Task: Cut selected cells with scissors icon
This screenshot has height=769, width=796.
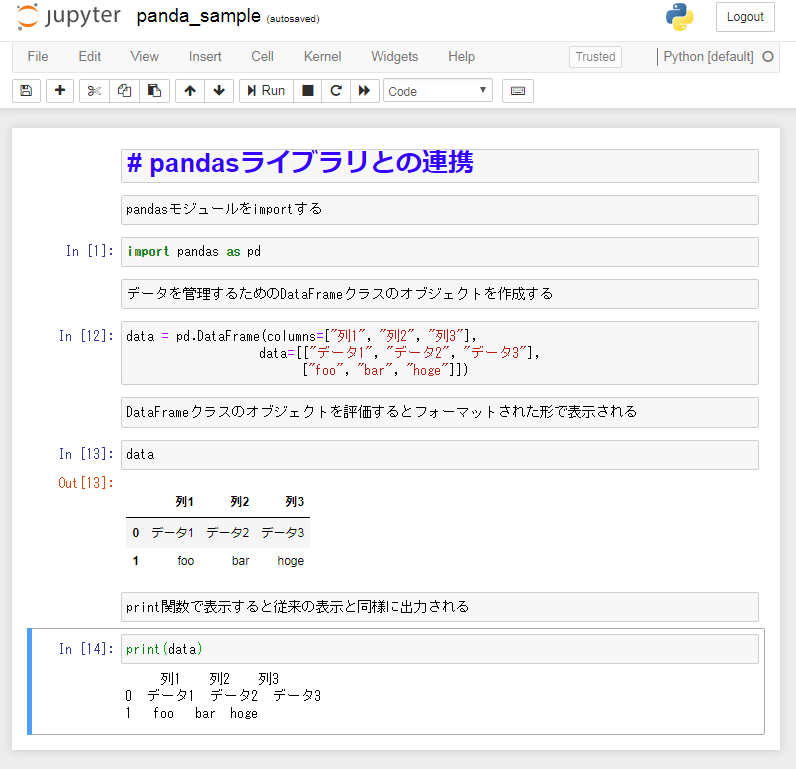Action: point(94,91)
